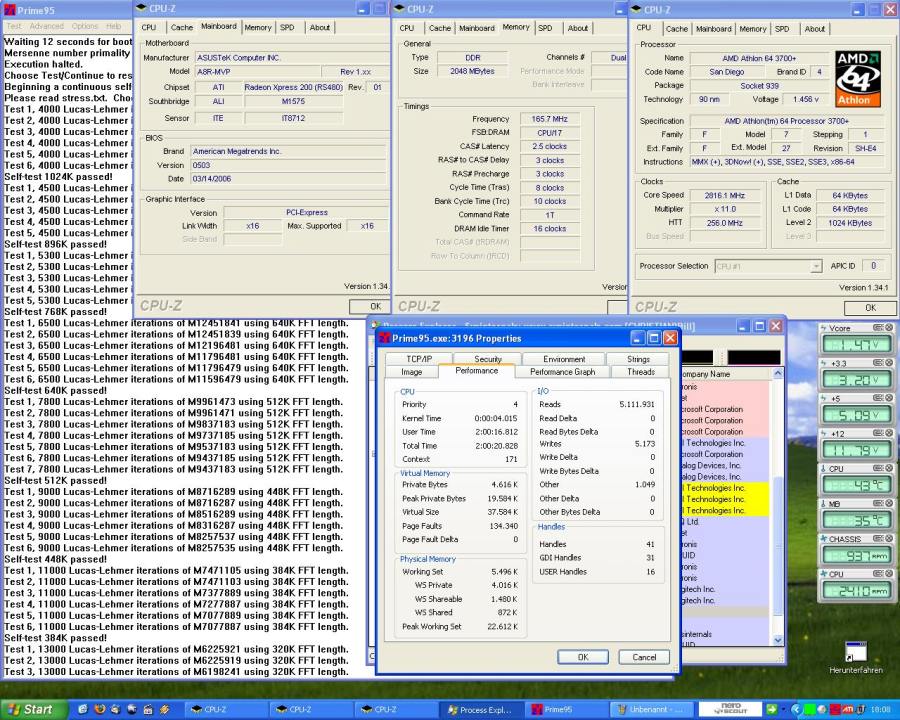Select Cache tab in CPU-Z Memory window

pos(440,28)
